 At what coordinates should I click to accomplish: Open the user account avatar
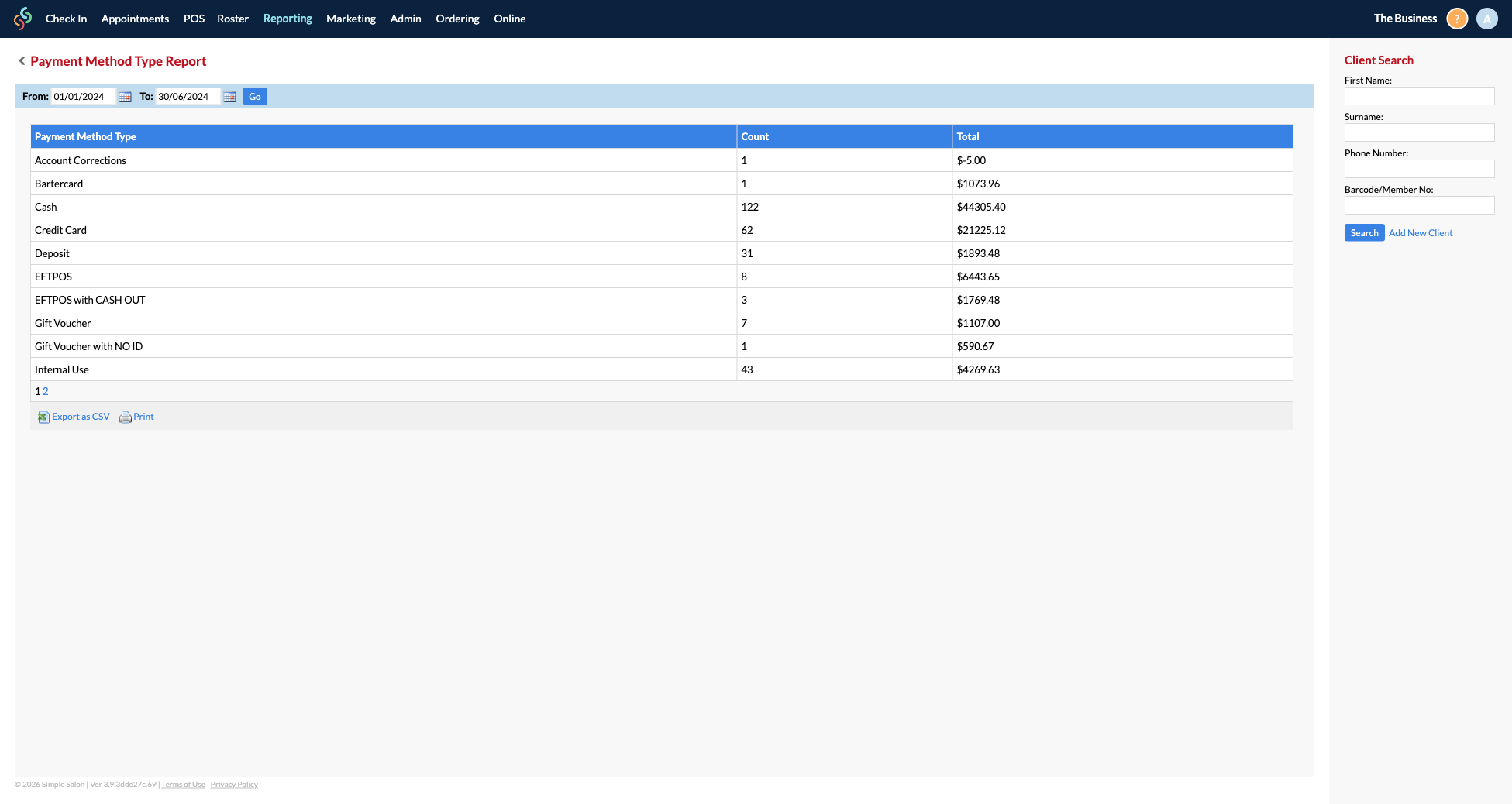[x=1486, y=18]
